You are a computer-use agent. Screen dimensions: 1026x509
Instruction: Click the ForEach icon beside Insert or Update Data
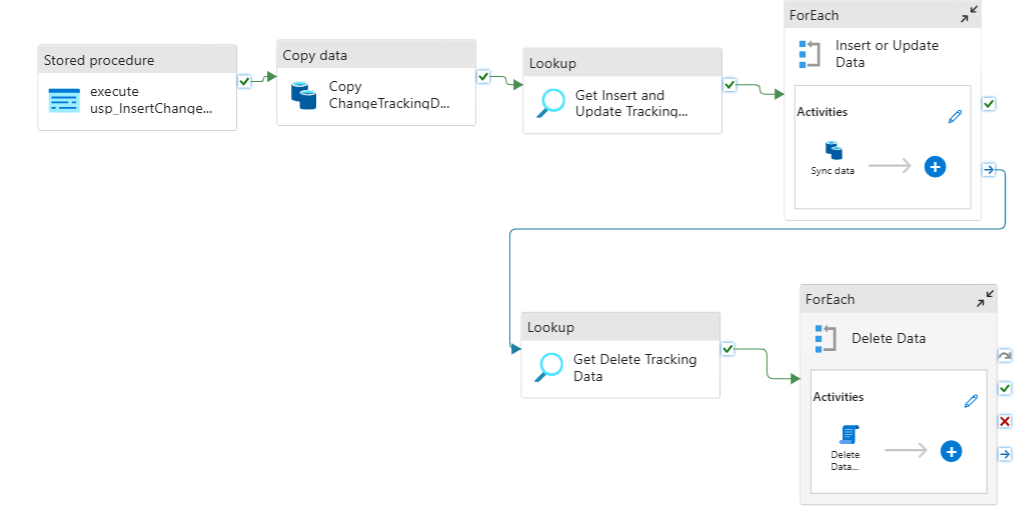[x=810, y=54]
